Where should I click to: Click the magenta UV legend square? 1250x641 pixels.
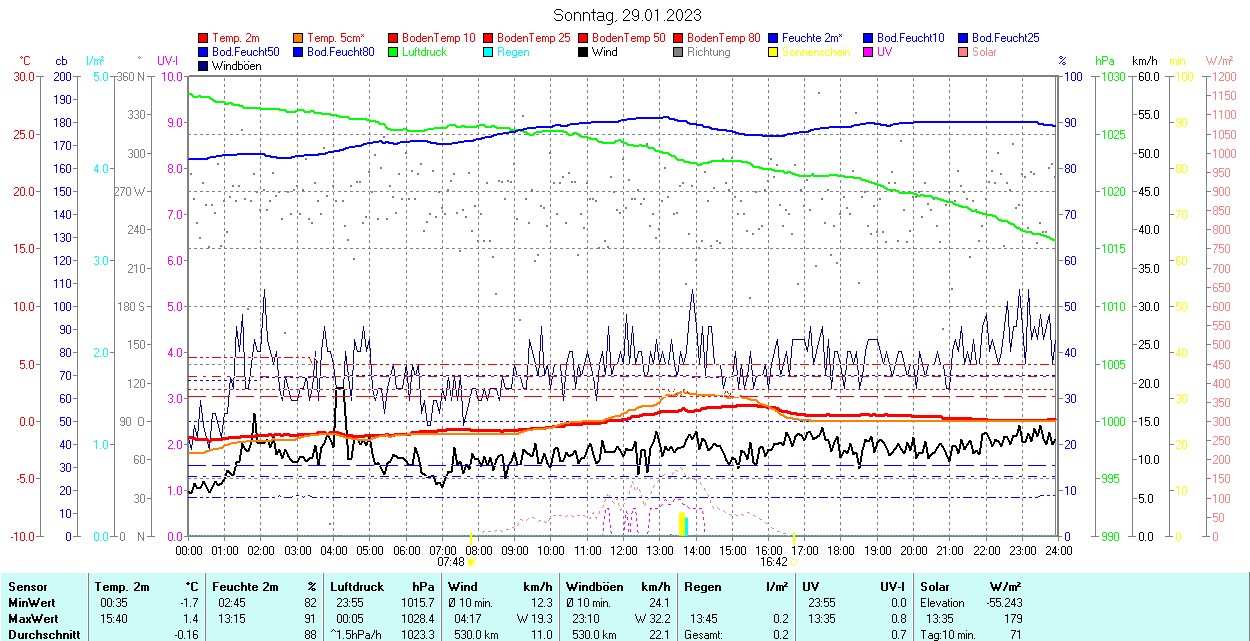click(x=867, y=52)
